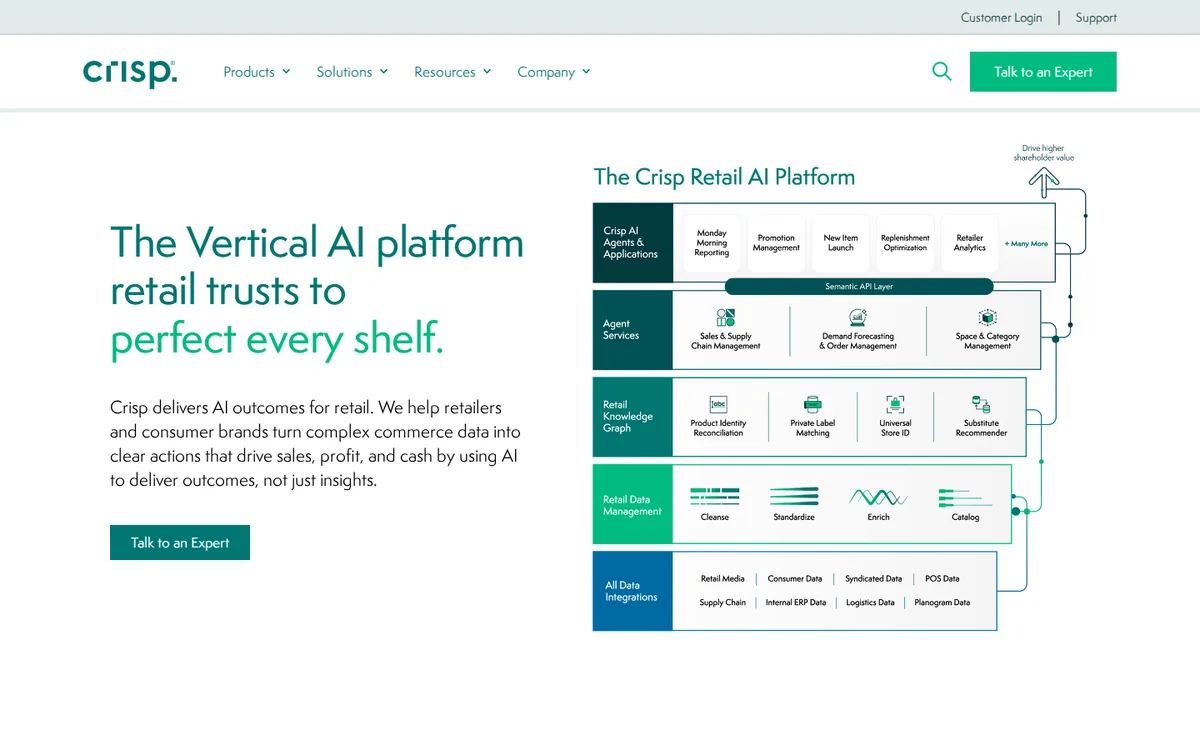Click the 'perfect every shelf.' headline text
The image size is (1200, 750).
point(277,339)
